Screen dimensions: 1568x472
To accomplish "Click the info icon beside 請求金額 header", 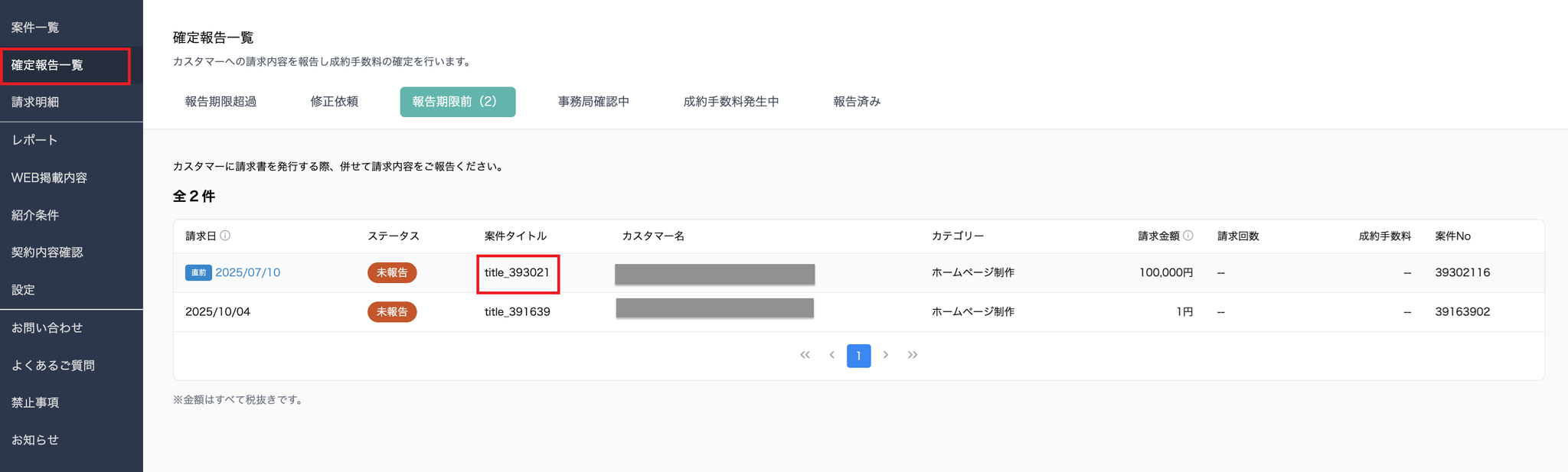I will 1188,236.
